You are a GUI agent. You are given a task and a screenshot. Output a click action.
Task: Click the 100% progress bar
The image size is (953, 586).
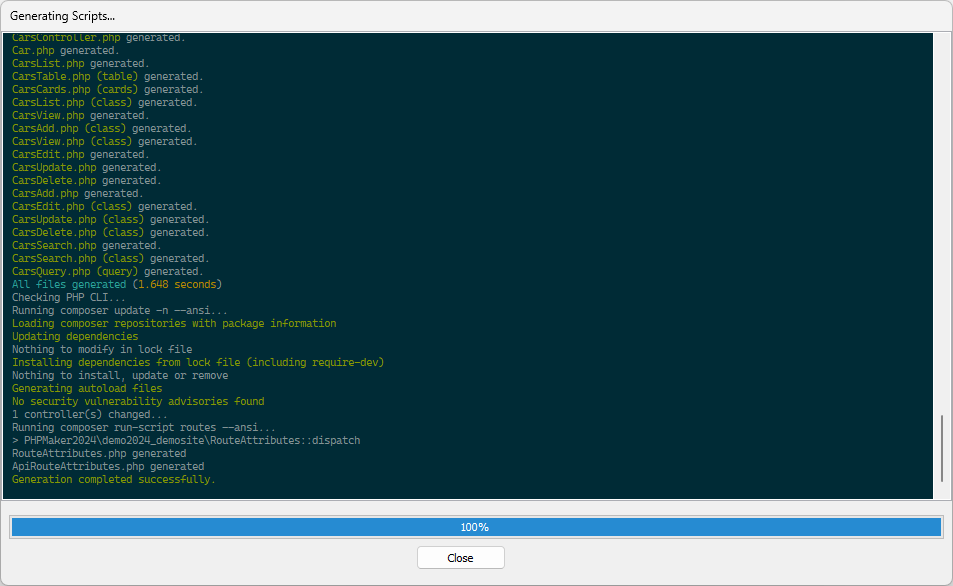click(x=475, y=527)
